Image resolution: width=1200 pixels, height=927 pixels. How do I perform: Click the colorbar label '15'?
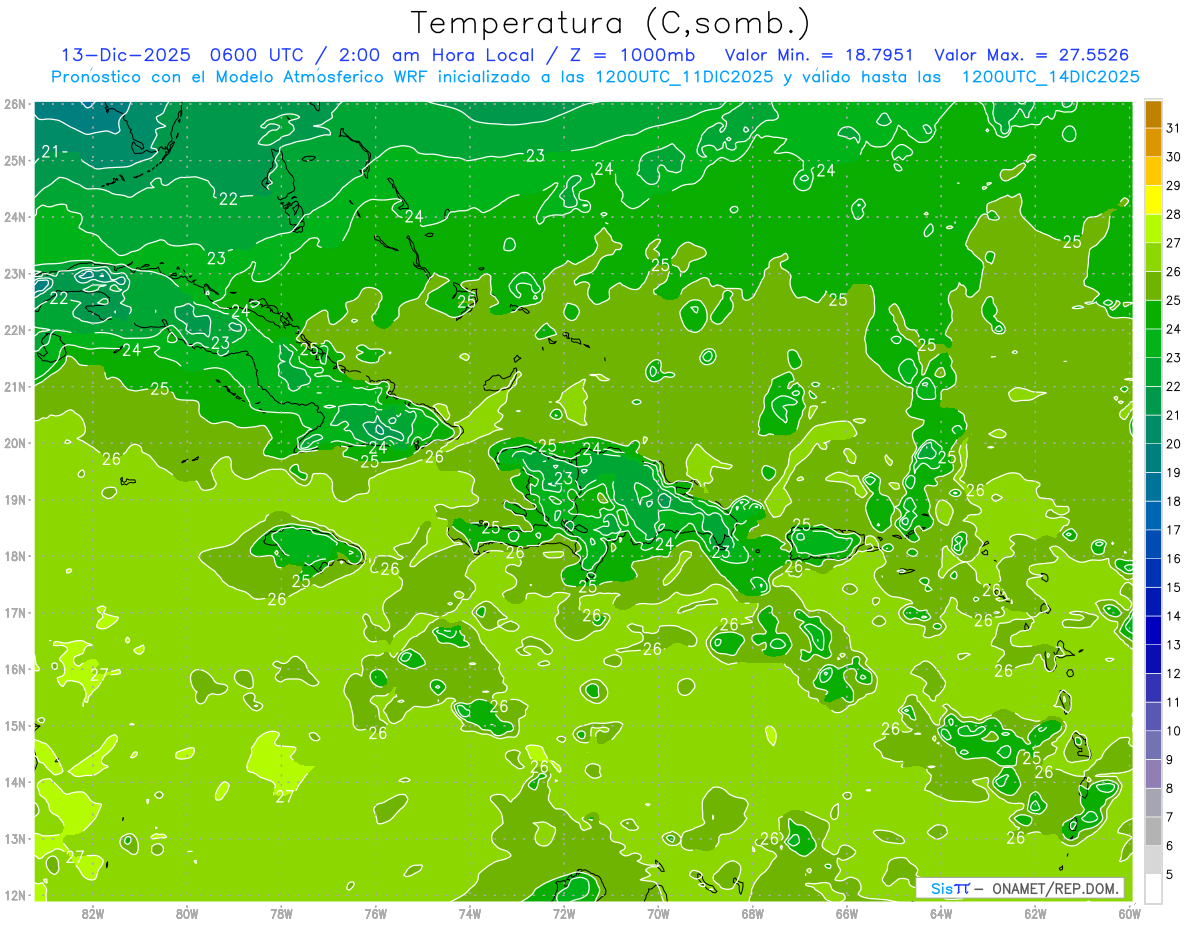click(1174, 587)
